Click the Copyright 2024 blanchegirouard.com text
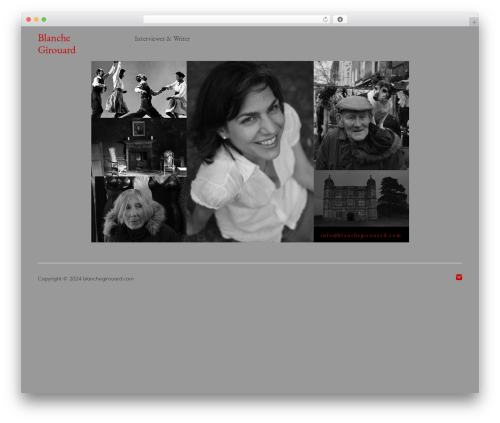Image resolution: width=500 pixels, height=423 pixels. (86, 279)
